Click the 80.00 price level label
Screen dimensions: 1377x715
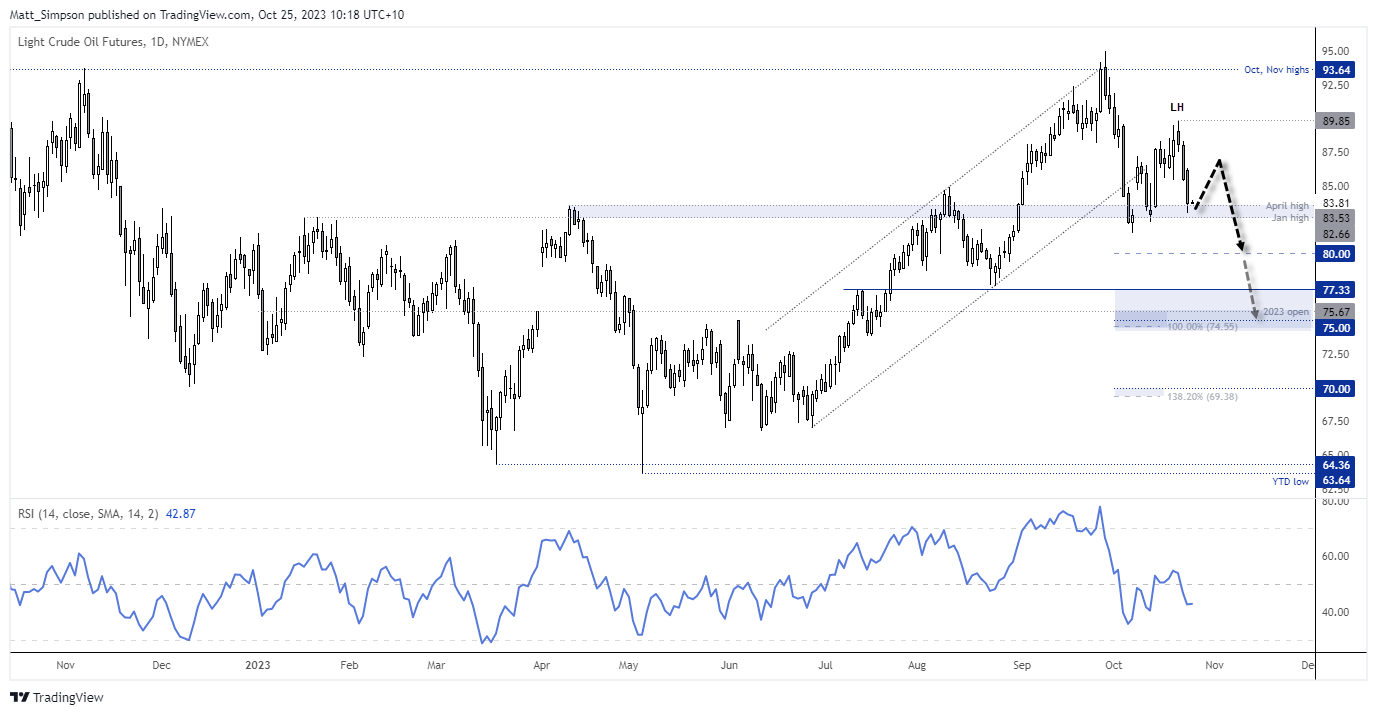coord(1338,254)
